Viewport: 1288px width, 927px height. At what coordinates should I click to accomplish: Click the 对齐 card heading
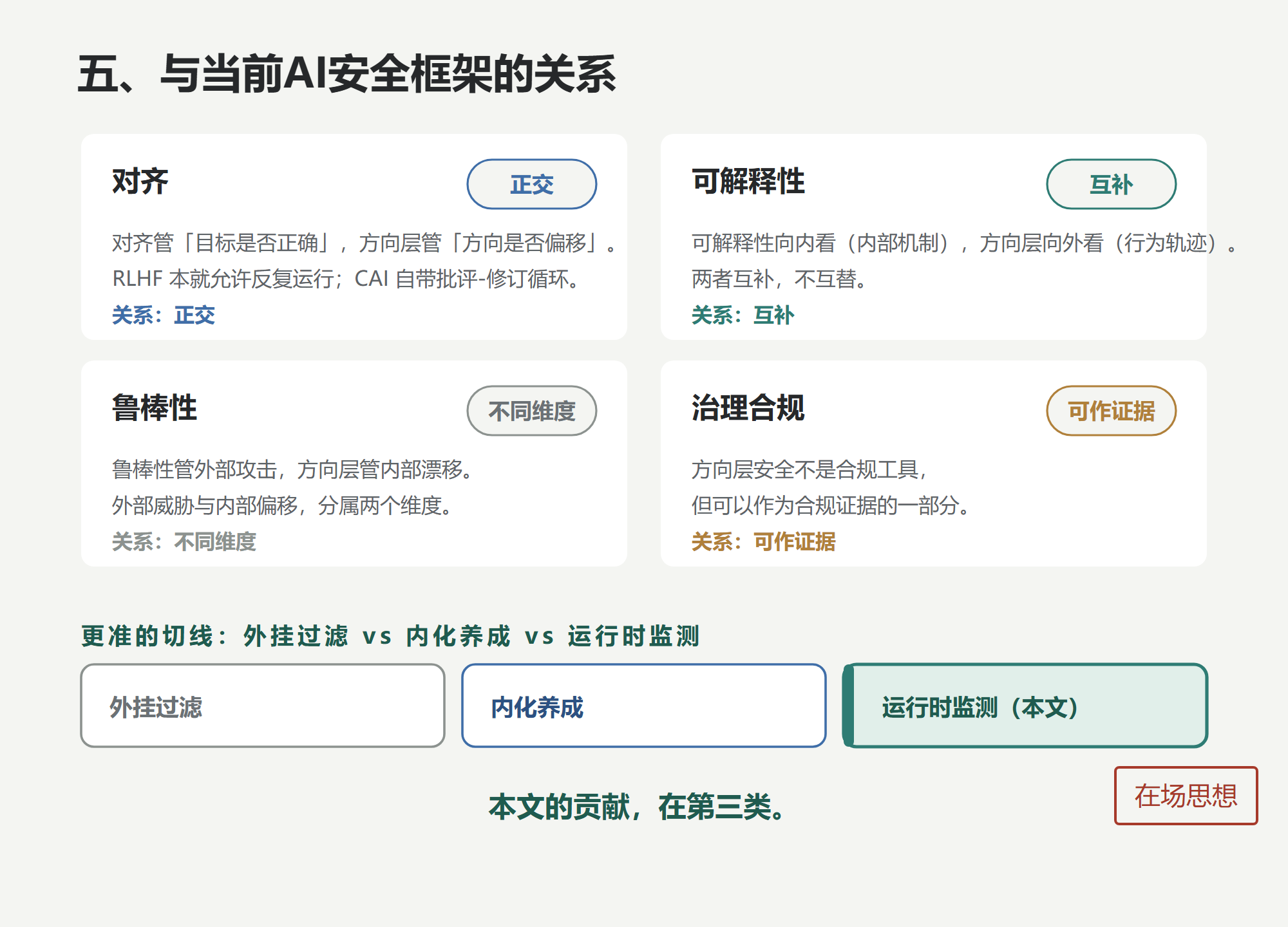coord(140,181)
